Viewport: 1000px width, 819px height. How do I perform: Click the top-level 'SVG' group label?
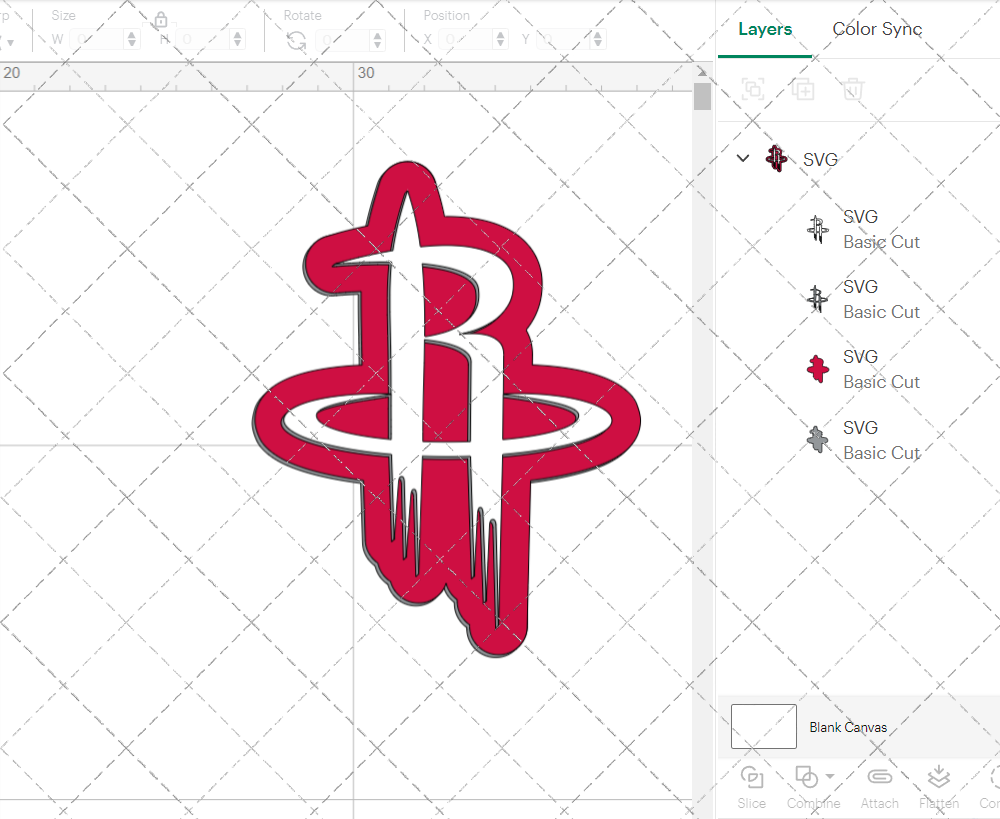(x=820, y=159)
